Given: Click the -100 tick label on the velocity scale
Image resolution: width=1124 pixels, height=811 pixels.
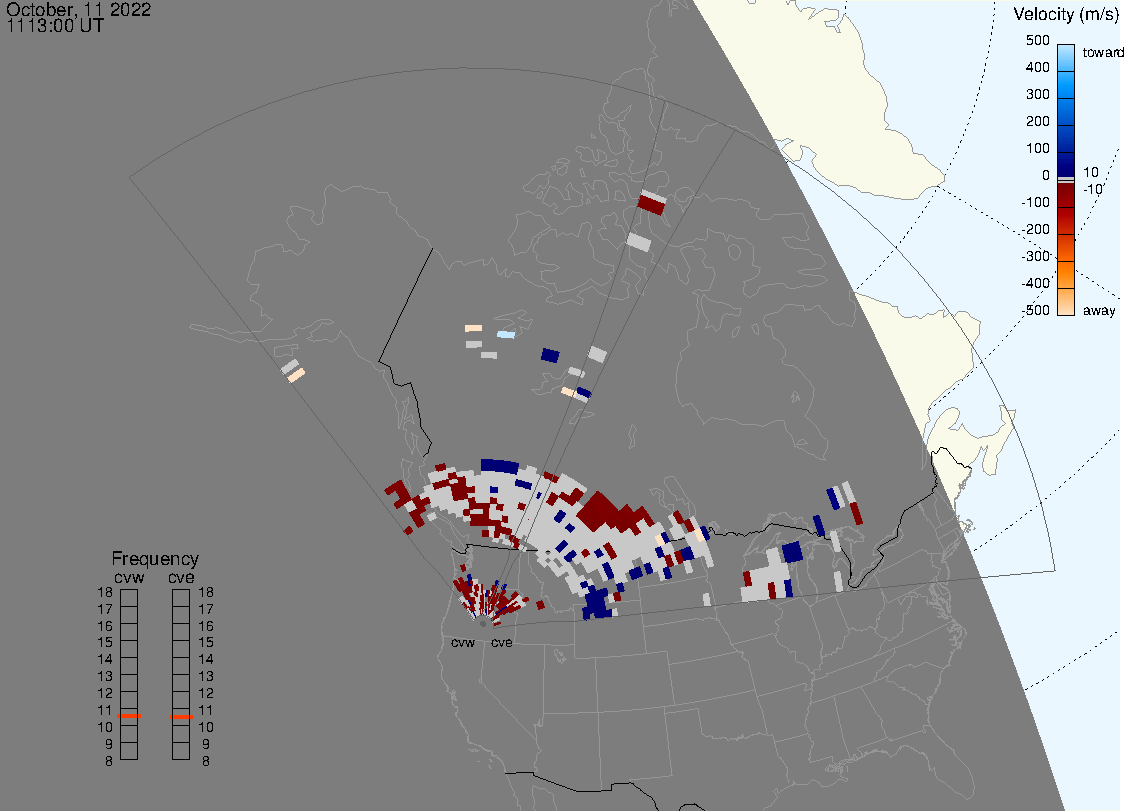Looking at the screenshot, I should [1036, 202].
